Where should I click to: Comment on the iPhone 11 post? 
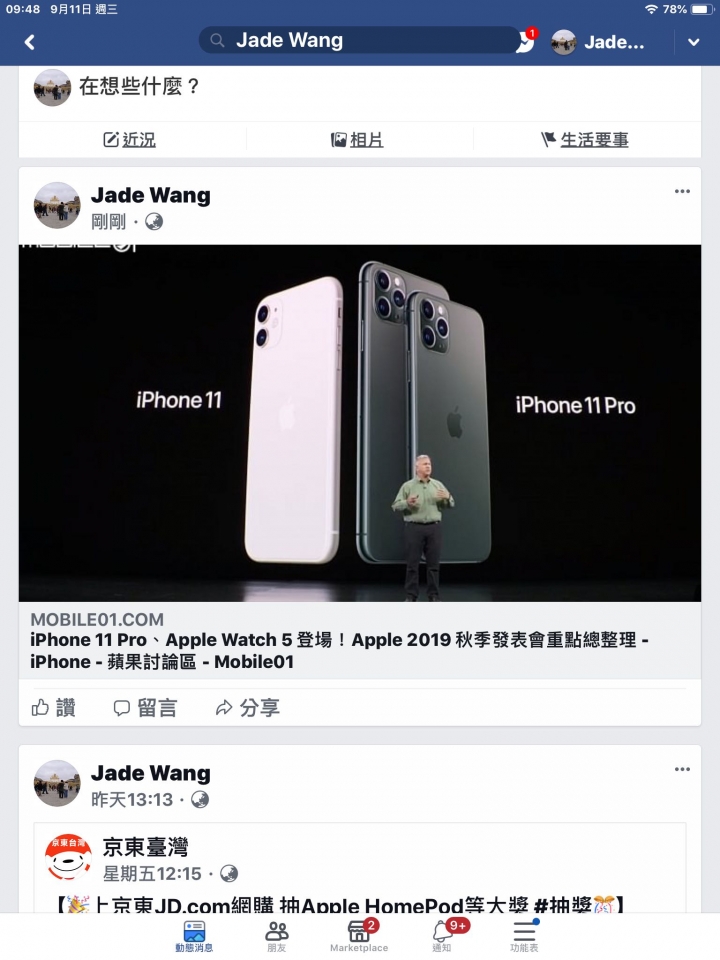coord(146,708)
